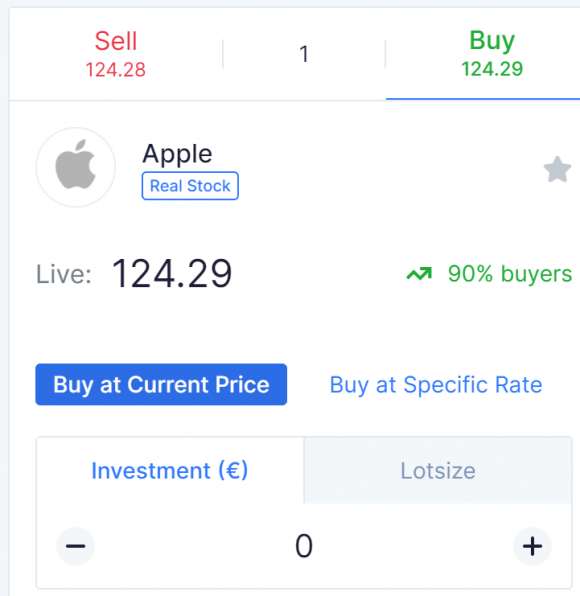Image resolution: width=580 pixels, height=596 pixels.
Task: Click the Live: label
Action: [x=63, y=274]
